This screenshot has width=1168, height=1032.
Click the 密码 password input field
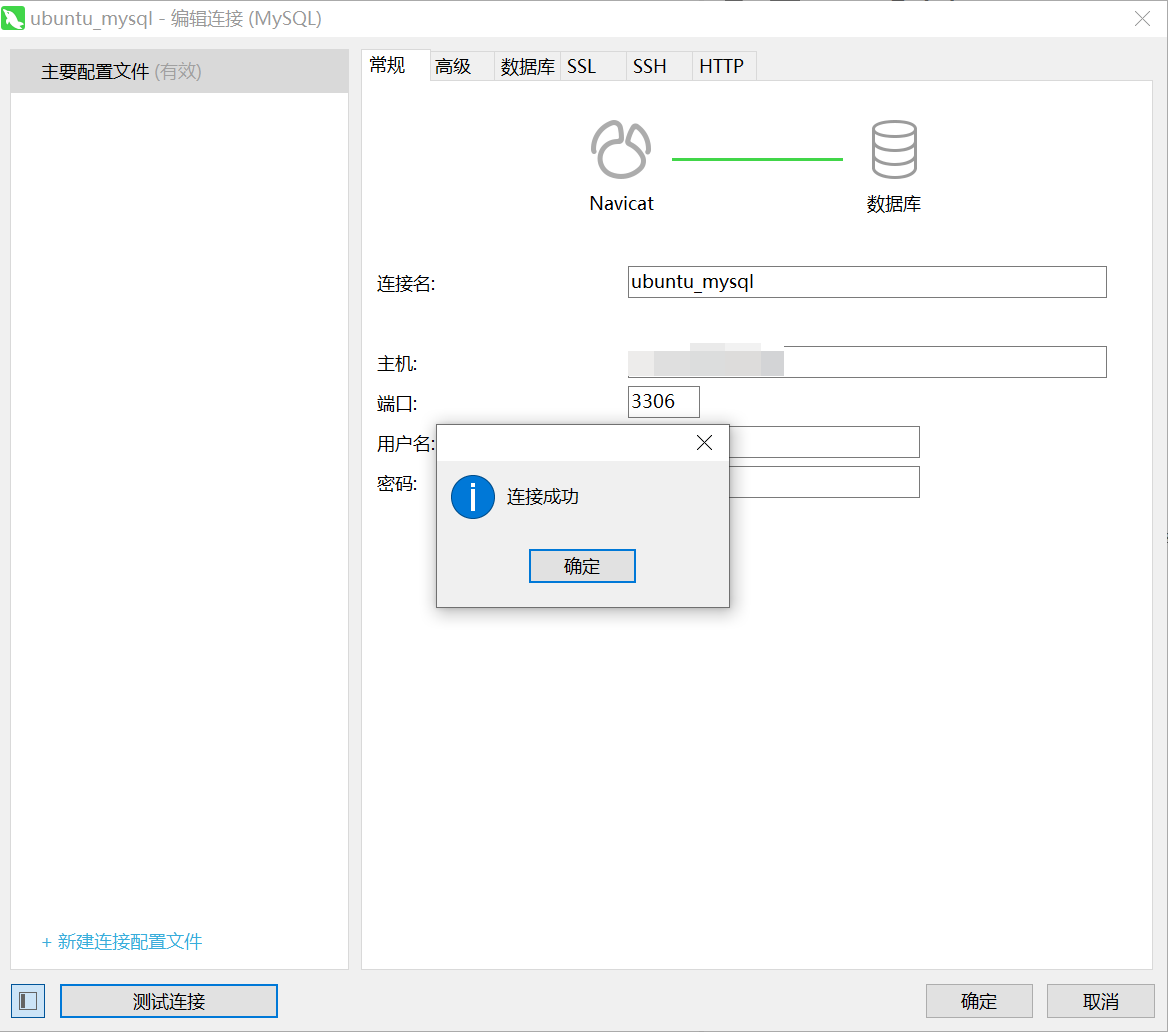(824, 482)
